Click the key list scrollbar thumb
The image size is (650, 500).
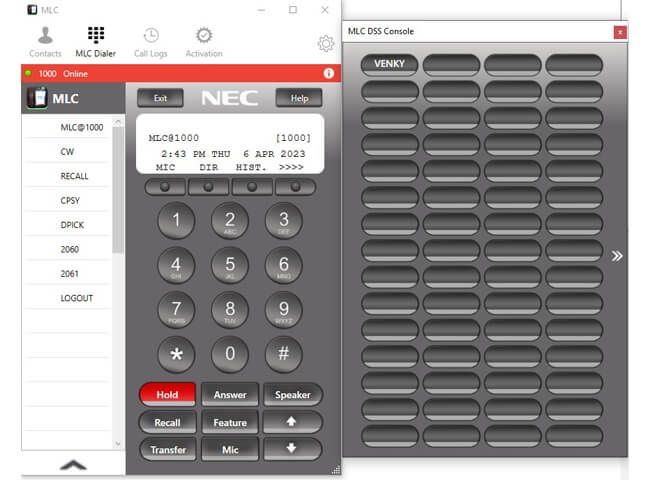[x=118, y=189]
